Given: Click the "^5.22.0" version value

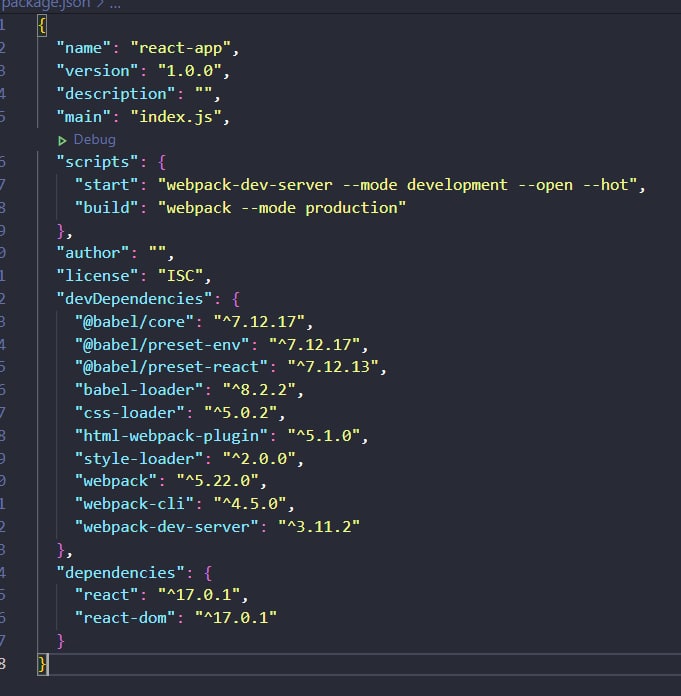Looking at the screenshot, I should 218,481.
